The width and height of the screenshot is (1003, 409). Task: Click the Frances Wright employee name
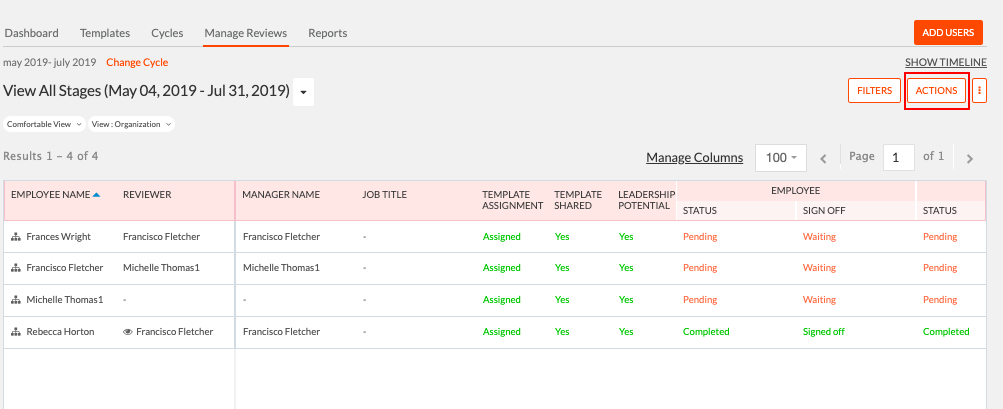59,237
